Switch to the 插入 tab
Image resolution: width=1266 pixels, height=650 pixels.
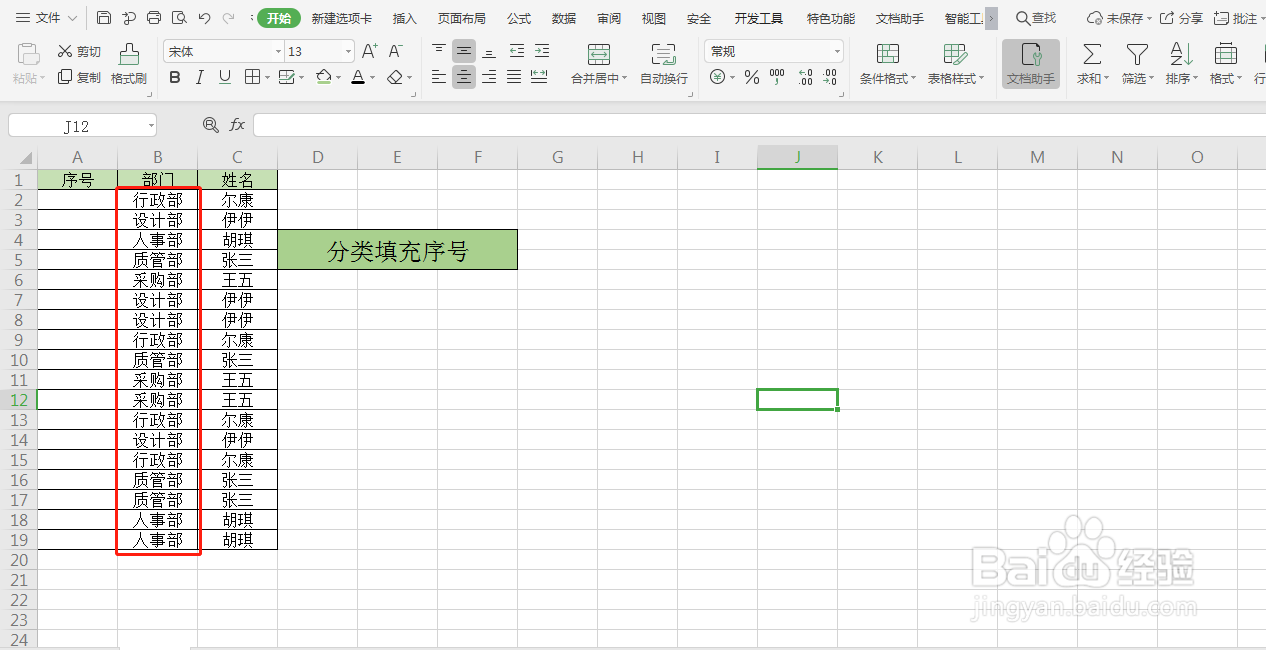pos(405,18)
